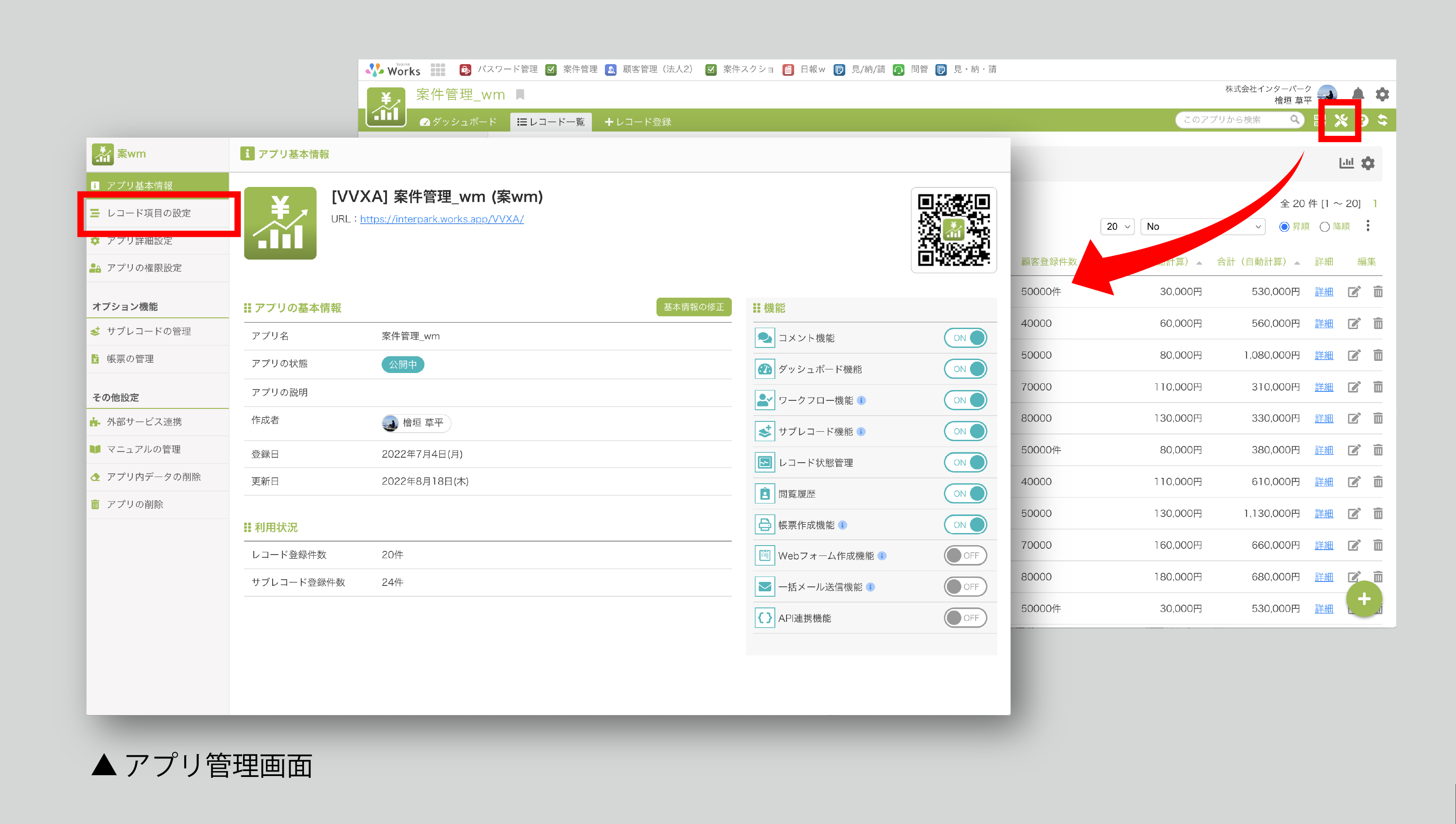1456x824 pixels.
Task: Toggle ワークフロー機能 switch
Action: point(965,401)
